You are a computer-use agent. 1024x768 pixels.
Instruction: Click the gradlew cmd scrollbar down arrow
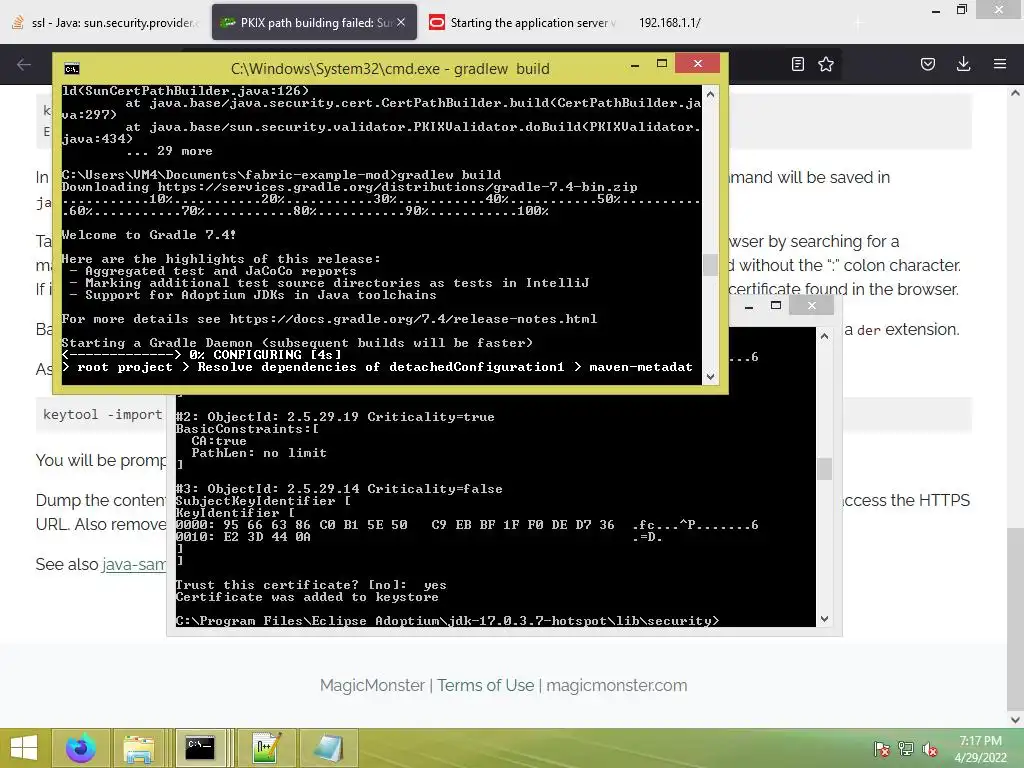point(711,377)
